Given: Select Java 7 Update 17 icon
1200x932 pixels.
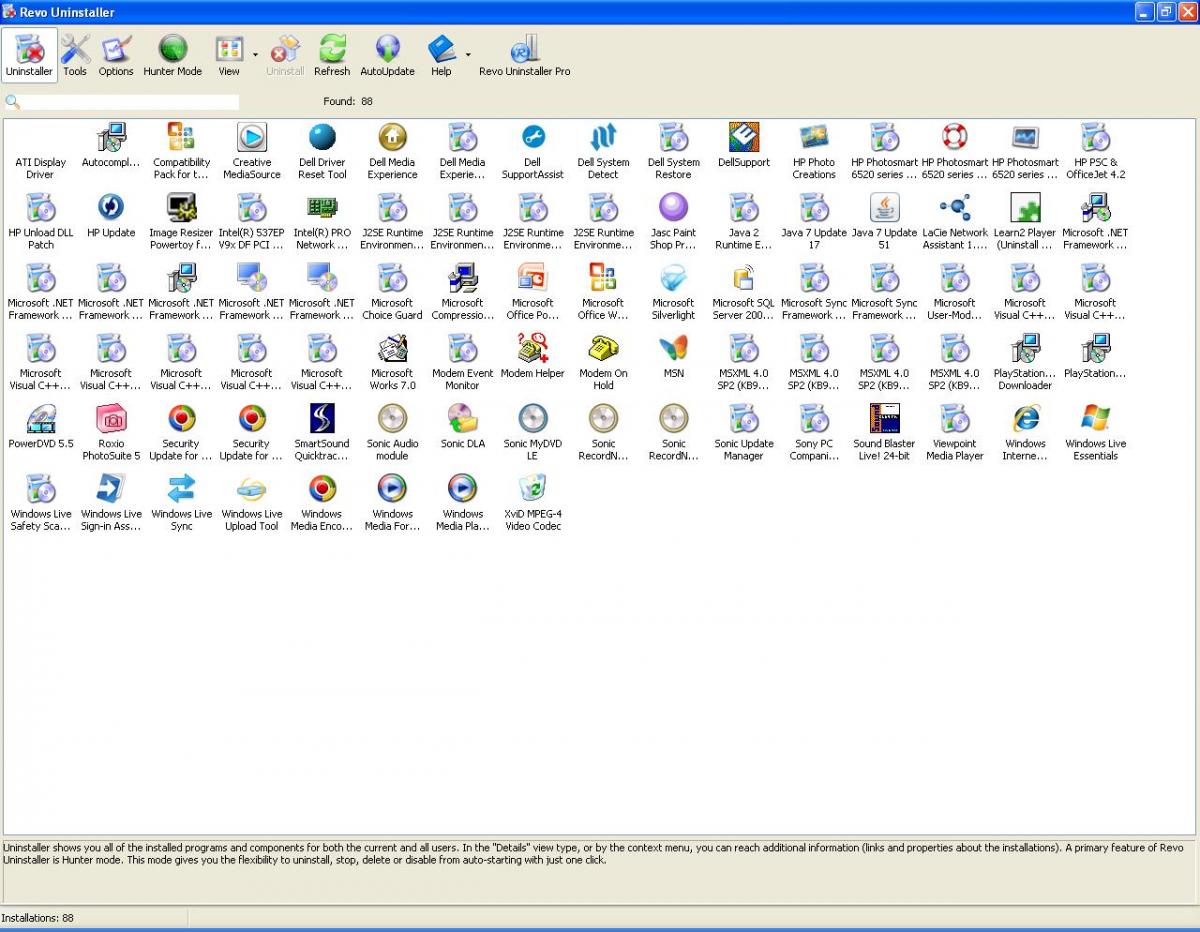Looking at the screenshot, I should (x=814, y=207).
